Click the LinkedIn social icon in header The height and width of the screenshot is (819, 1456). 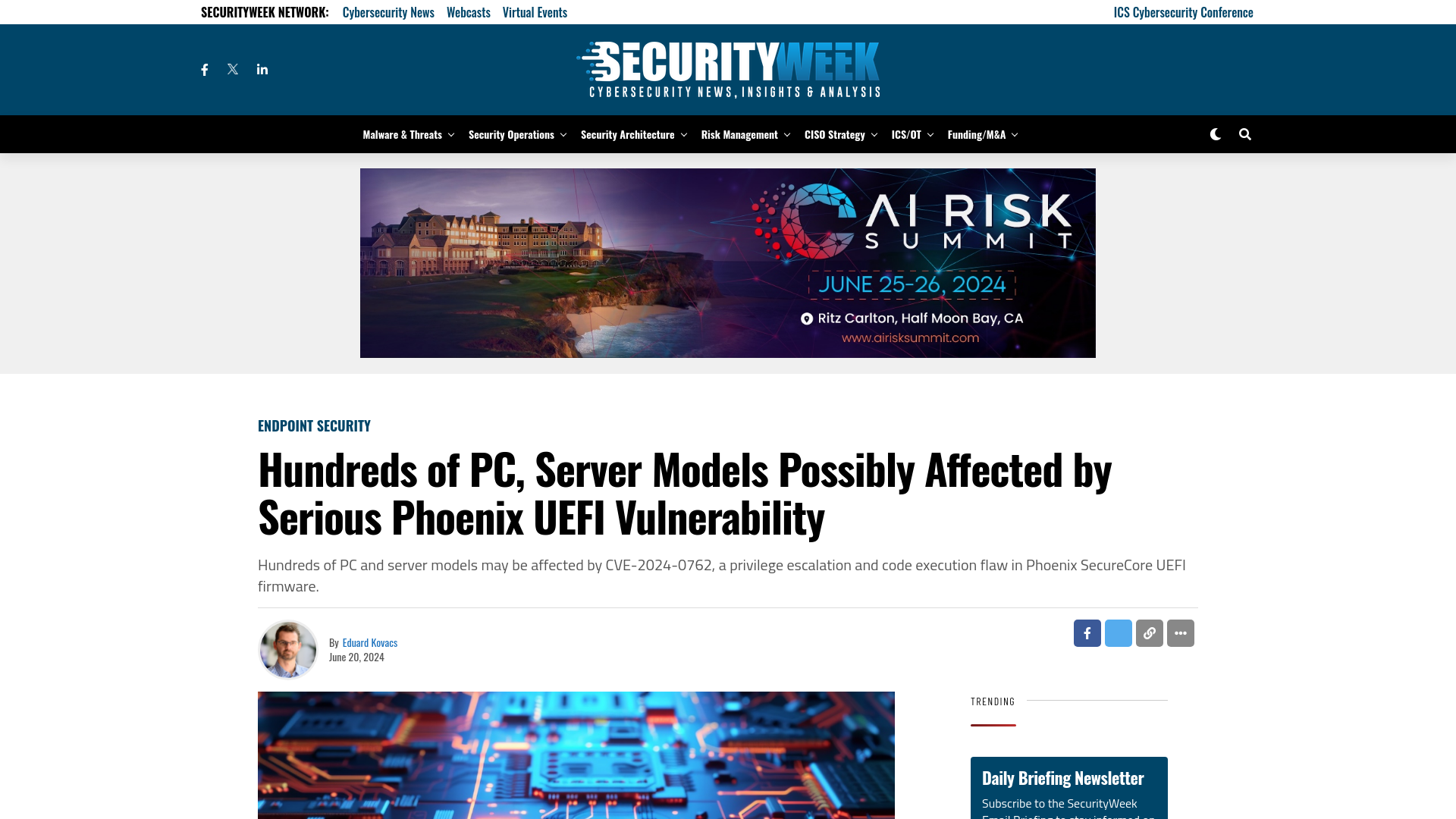pyautogui.click(x=262, y=69)
